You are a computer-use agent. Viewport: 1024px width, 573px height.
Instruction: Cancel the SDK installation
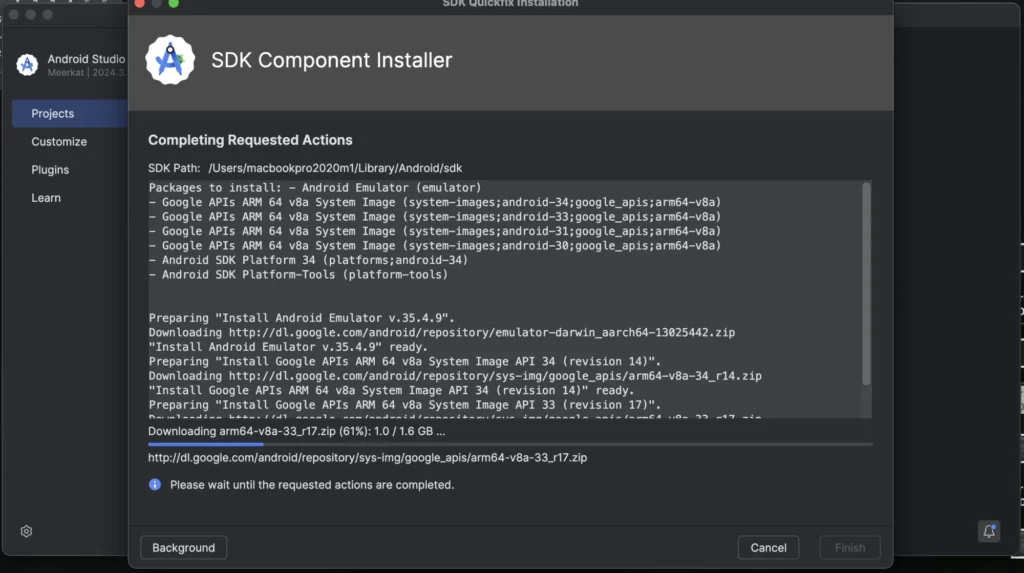pos(768,548)
